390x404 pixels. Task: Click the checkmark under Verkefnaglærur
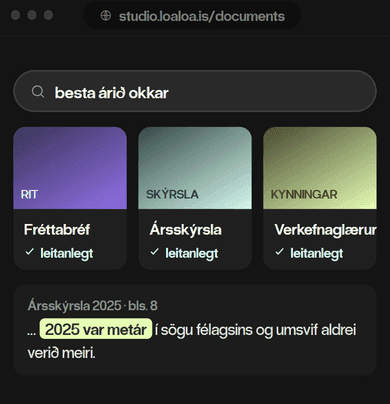(x=280, y=252)
